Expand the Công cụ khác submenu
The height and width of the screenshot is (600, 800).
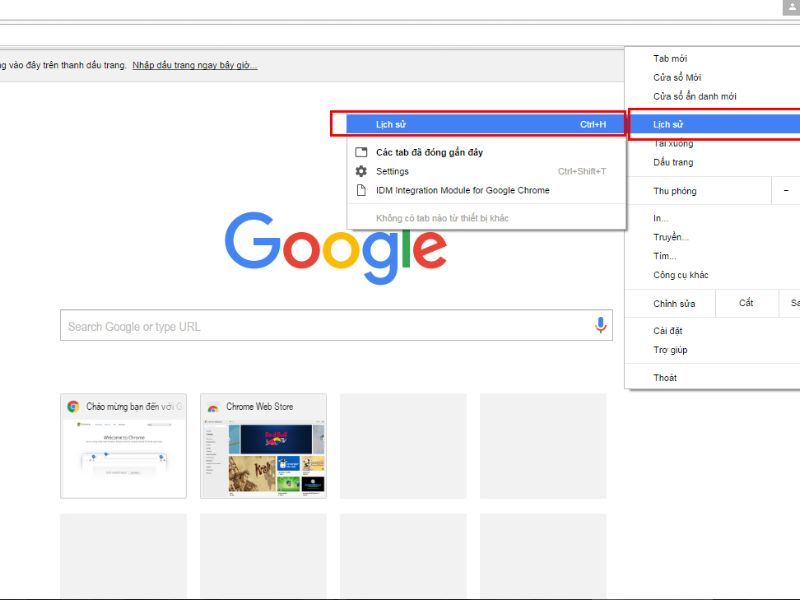pos(680,274)
